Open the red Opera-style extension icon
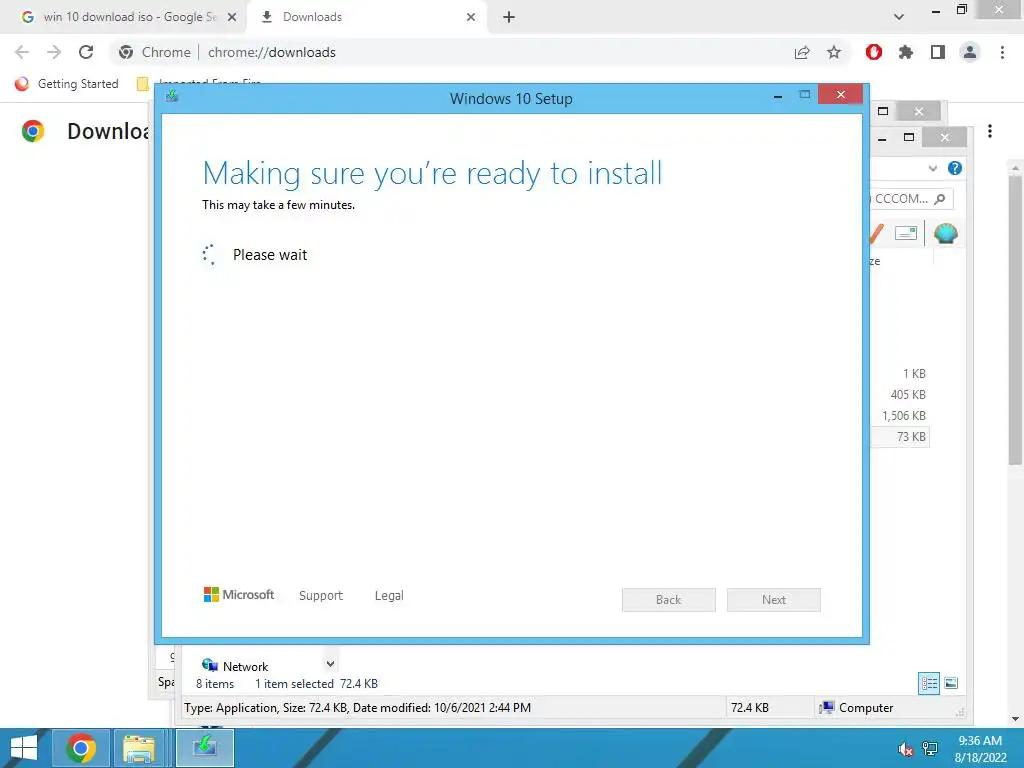 click(874, 52)
